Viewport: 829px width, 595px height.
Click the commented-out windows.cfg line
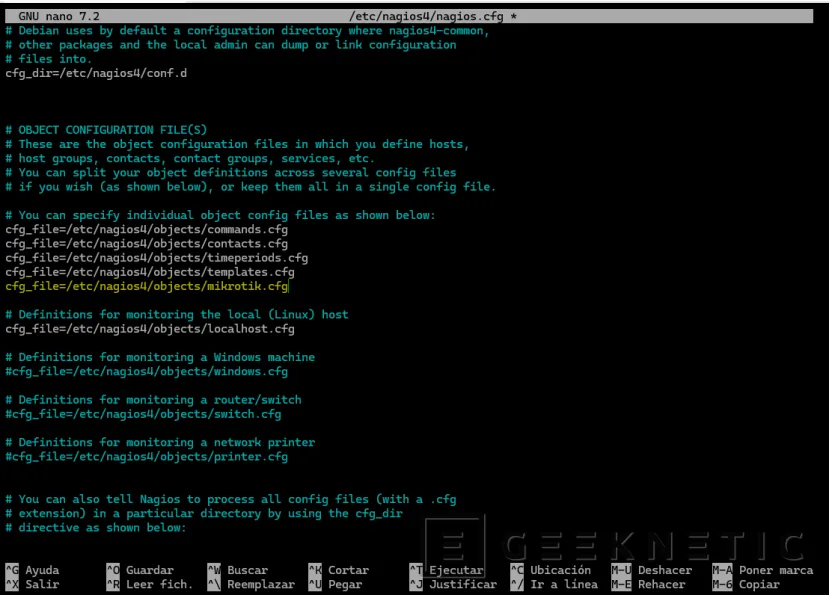[146, 372]
